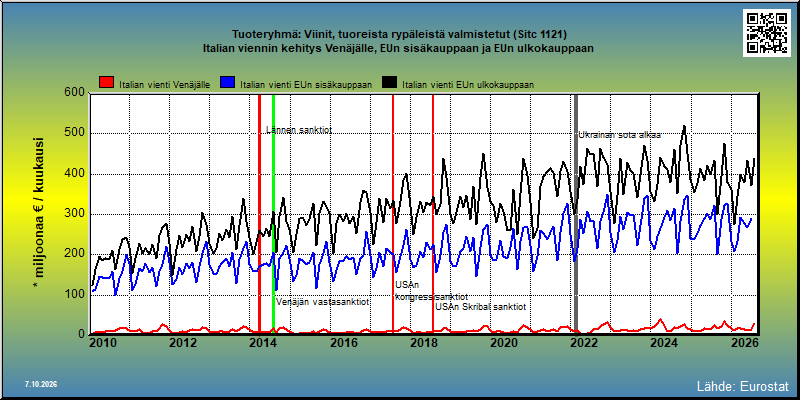Click the chart title 'Tuoteryhmä: Viinit'
The height and width of the screenshot is (400, 800).
(x=399, y=35)
